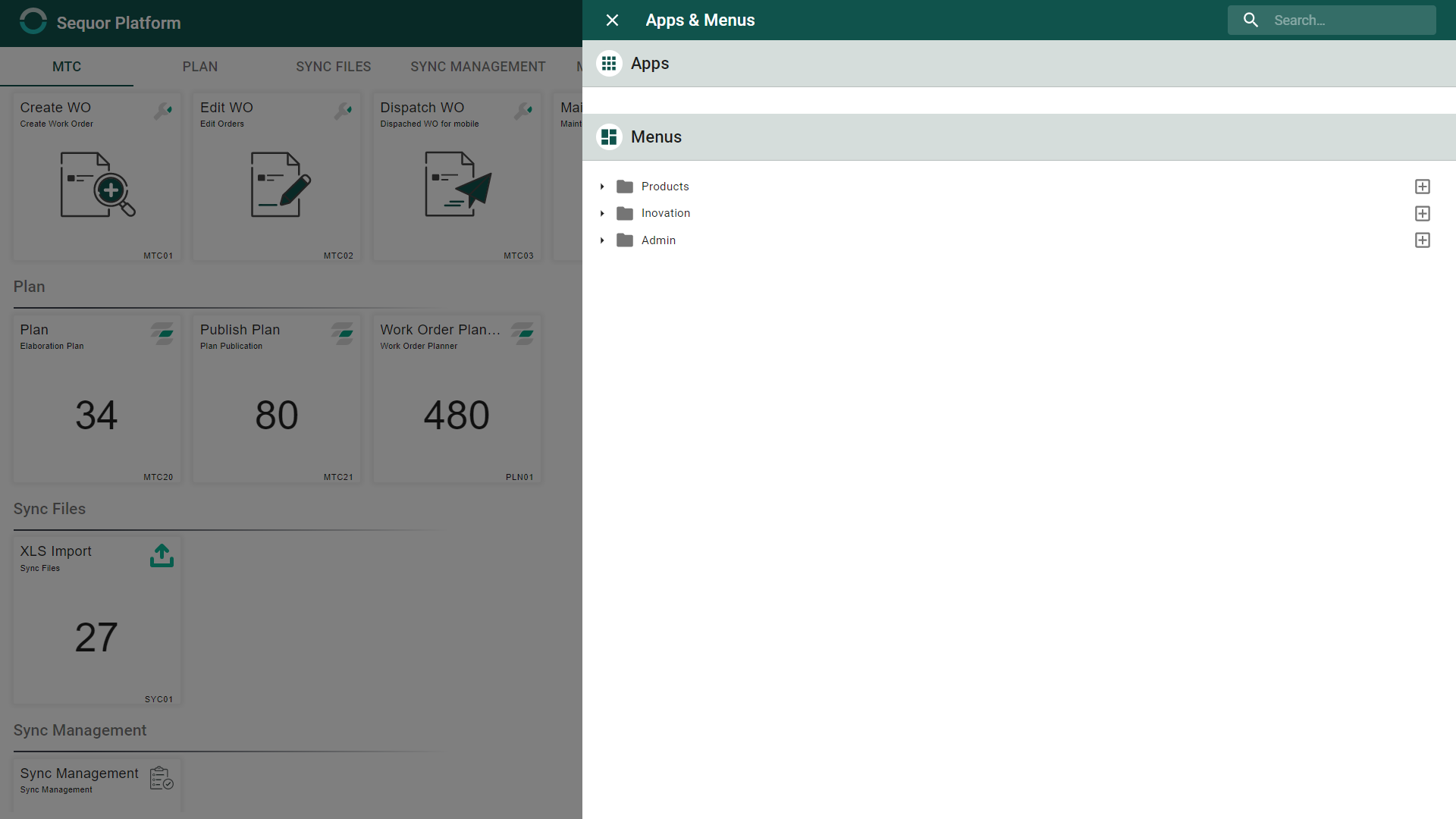Image resolution: width=1456 pixels, height=819 pixels.
Task: Open the Plan tile showing 34
Action: (x=97, y=400)
